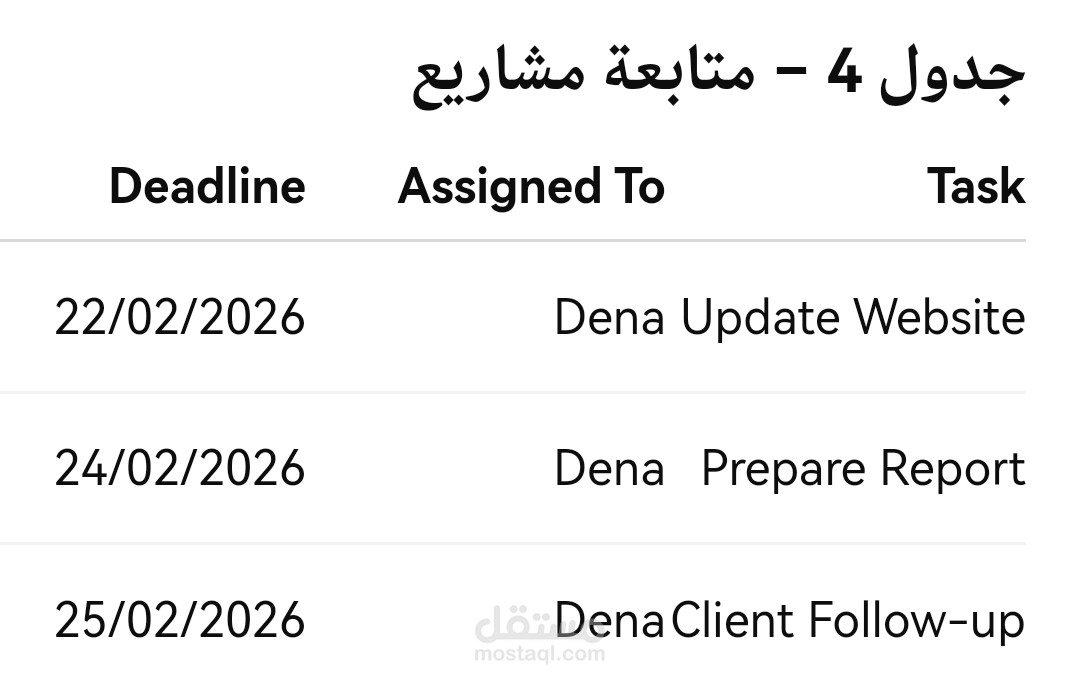Viewport: 1080px width, 679px height.
Task: Select the 24/02/2026 deadline cell
Action: pyautogui.click(x=180, y=469)
